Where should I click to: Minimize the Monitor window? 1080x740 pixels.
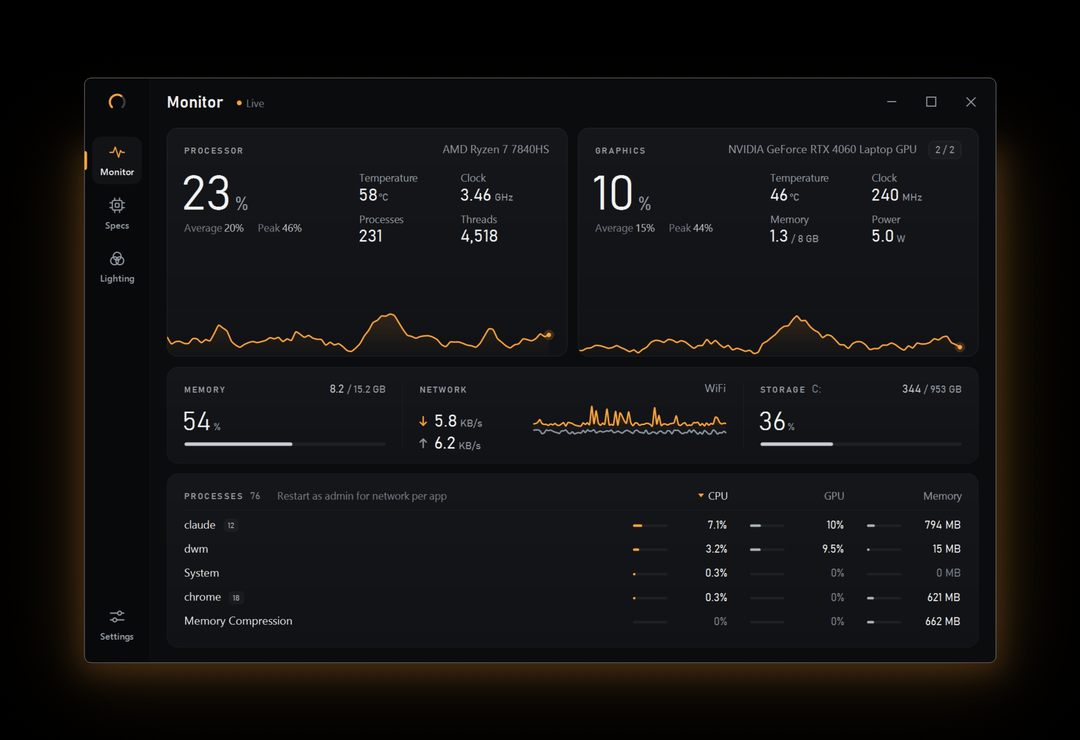(892, 102)
